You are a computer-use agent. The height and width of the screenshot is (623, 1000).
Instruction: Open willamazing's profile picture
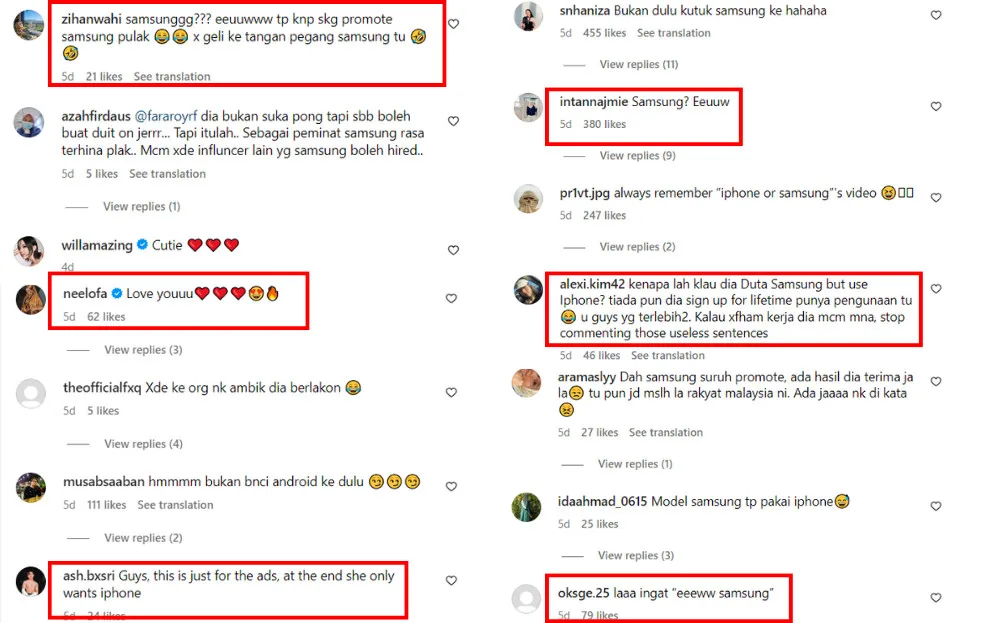click(29, 251)
